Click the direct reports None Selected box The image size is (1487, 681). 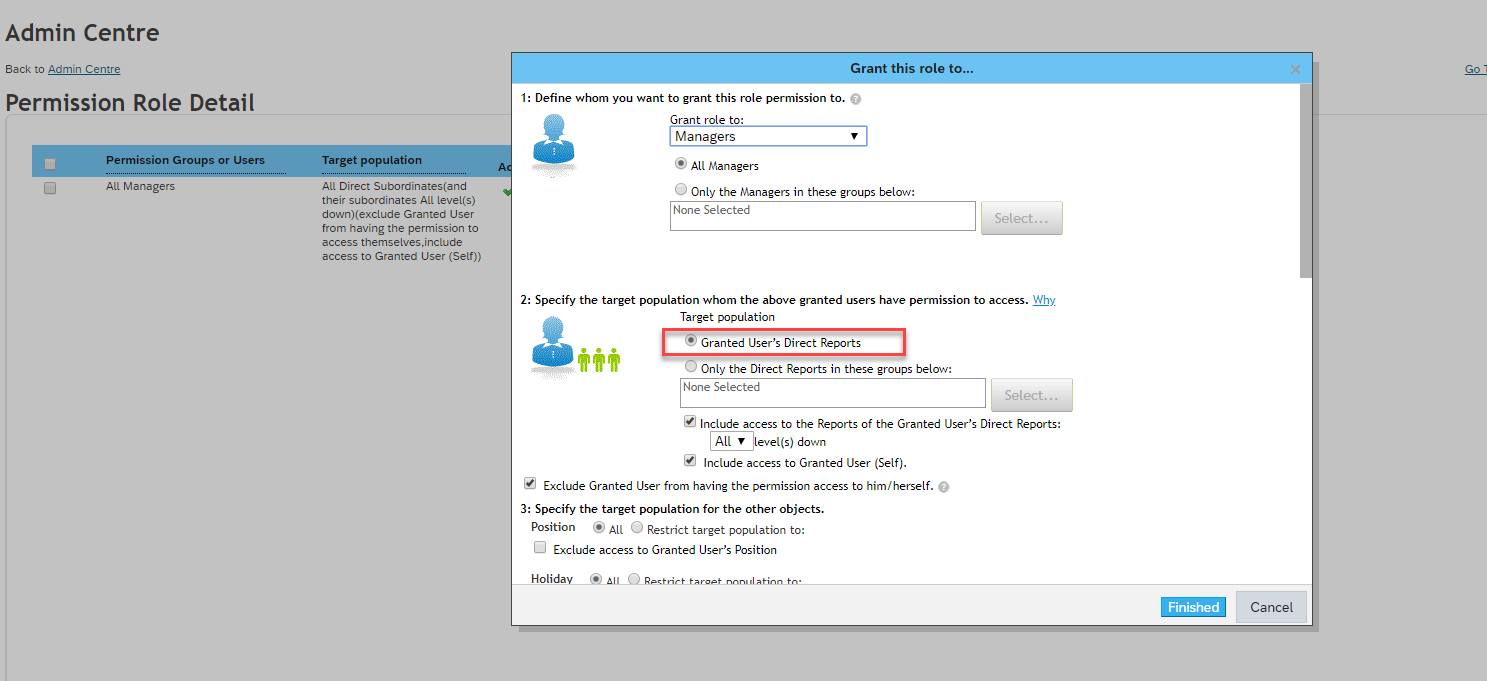tap(833, 393)
